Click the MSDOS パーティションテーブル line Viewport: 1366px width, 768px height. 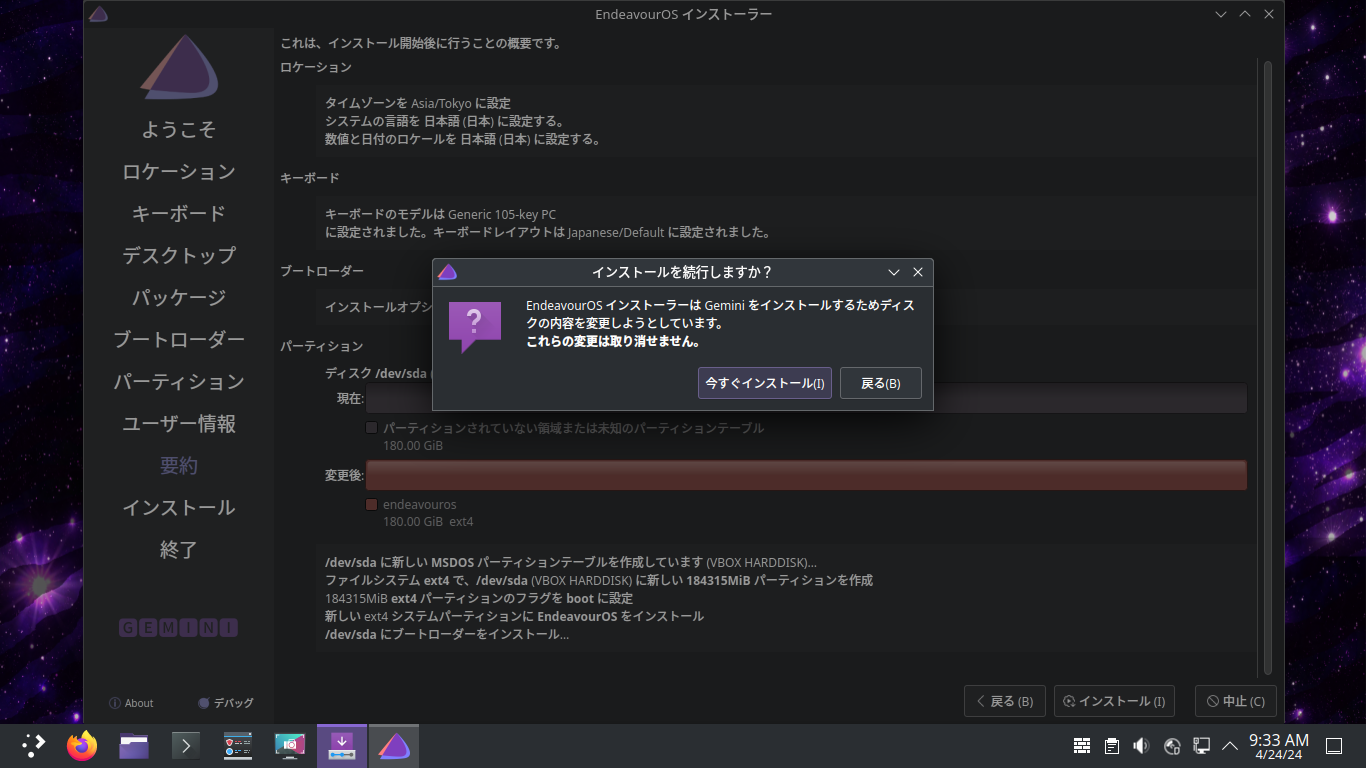[571, 562]
